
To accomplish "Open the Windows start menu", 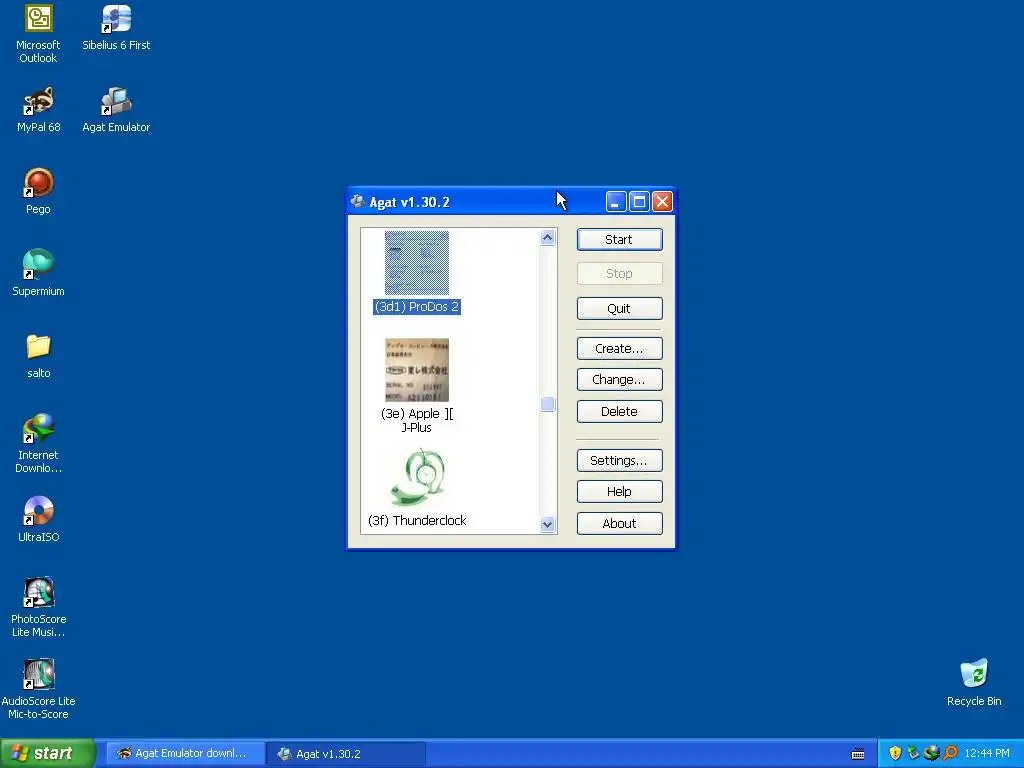I will 47,753.
